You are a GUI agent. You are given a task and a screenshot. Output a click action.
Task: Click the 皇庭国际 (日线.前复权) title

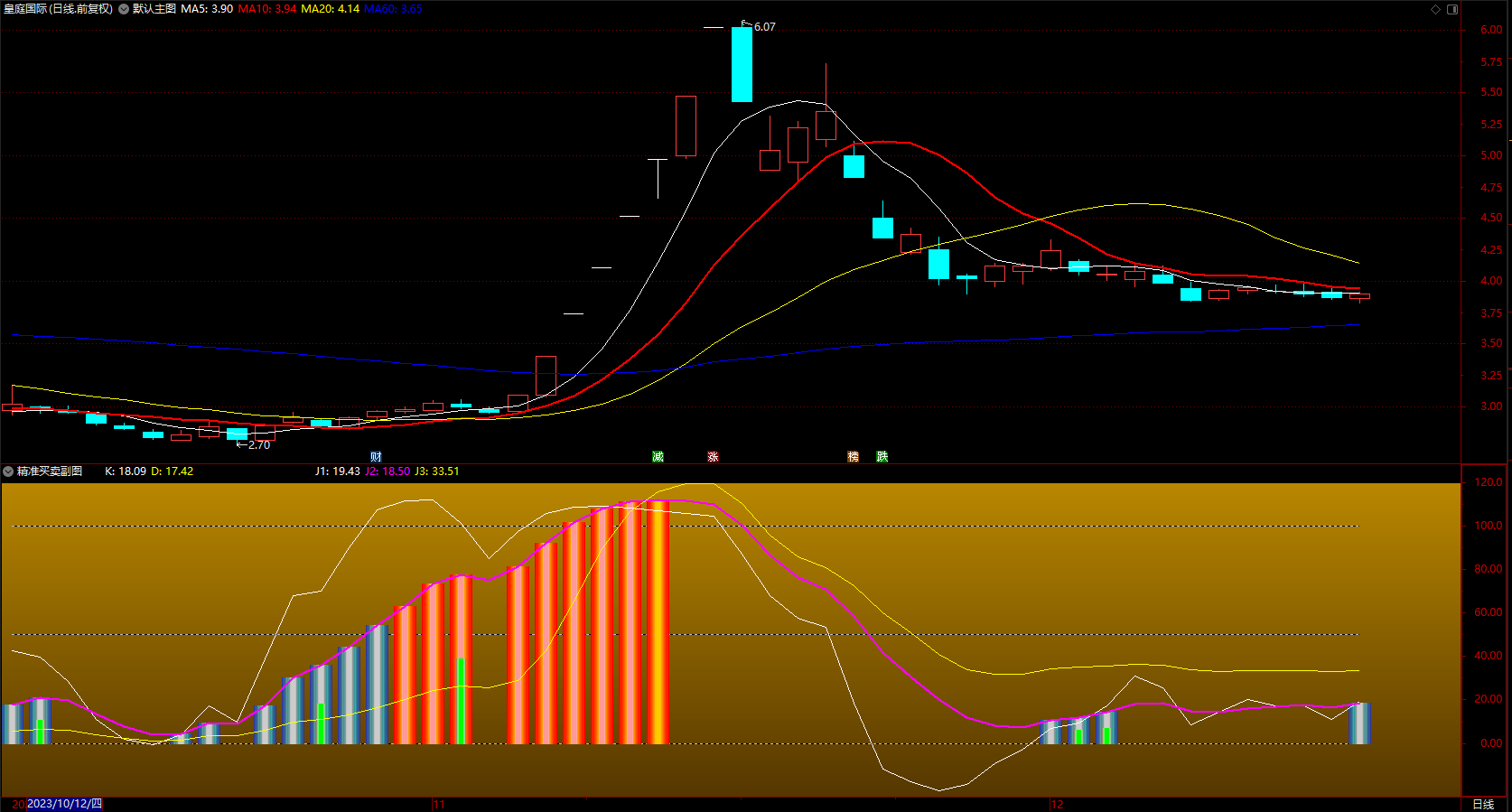pos(58,9)
